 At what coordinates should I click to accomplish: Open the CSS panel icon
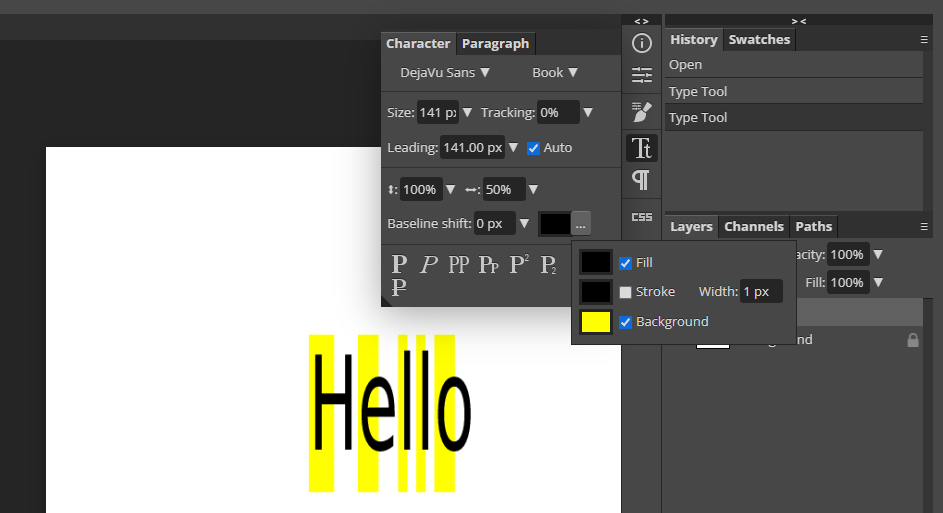click(642, 217)
